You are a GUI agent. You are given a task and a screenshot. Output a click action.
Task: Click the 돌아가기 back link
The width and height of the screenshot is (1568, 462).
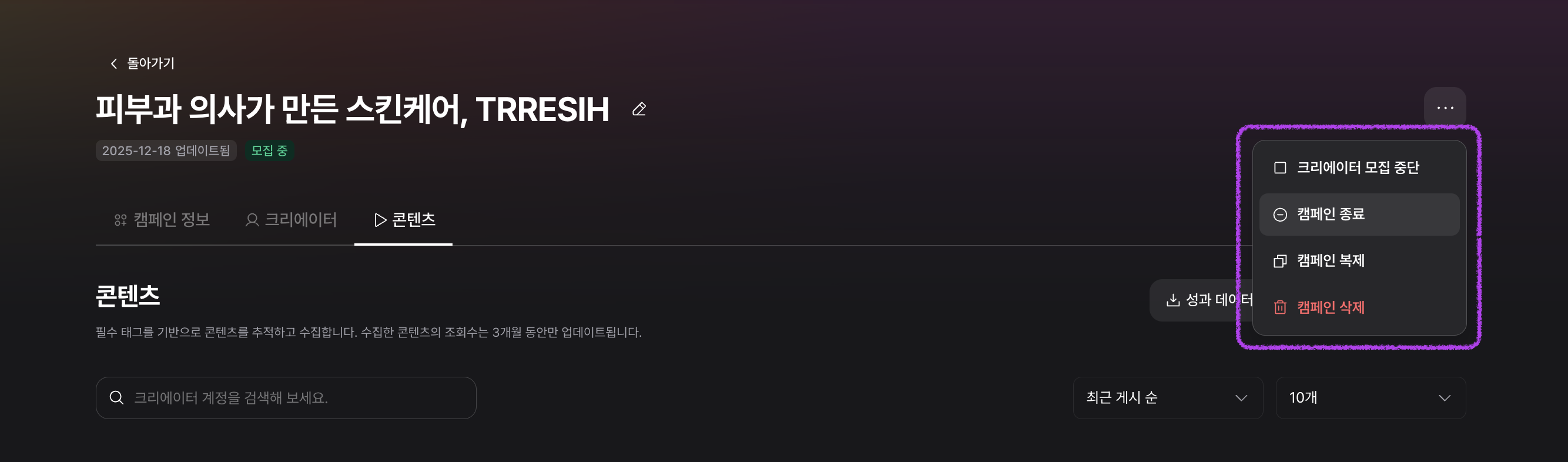(150, 64)
